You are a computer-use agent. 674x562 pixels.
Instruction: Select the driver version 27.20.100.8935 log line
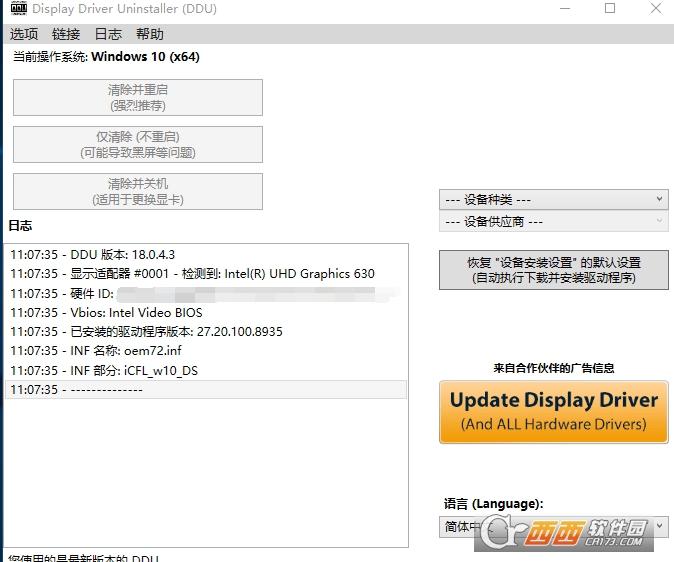205,332
